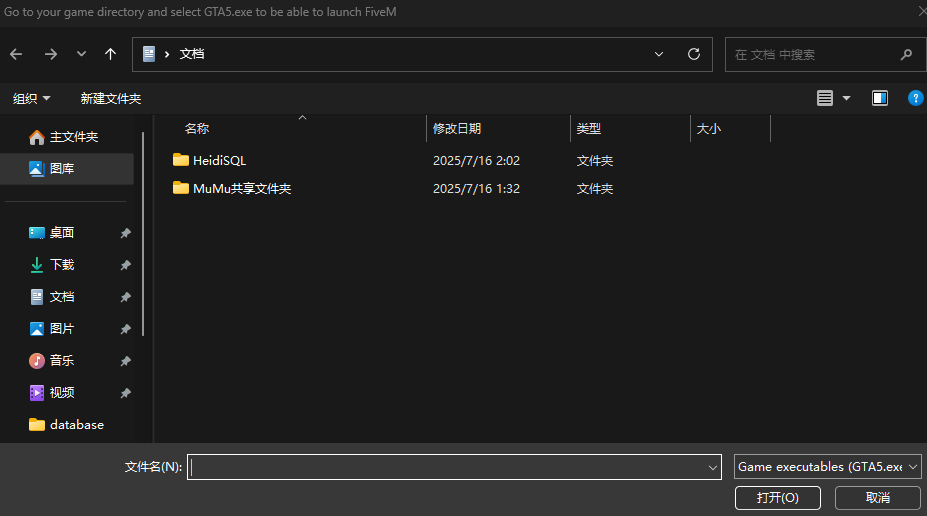This screenshot has height=516, width=927.
Task: Toggle the preview pane icon
Action: [880, 98]
